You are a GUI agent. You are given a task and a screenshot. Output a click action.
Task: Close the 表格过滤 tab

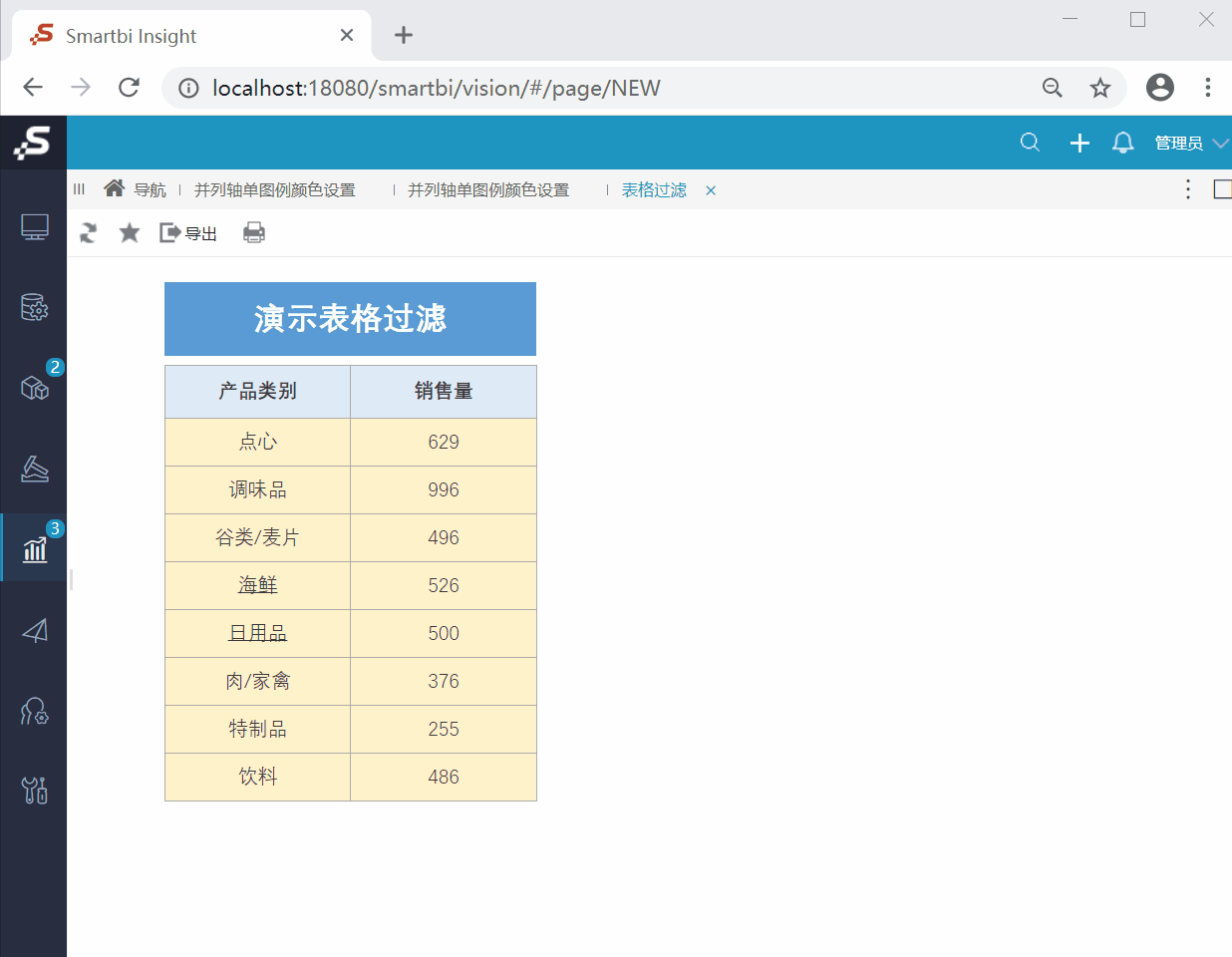tap(711, 190)
